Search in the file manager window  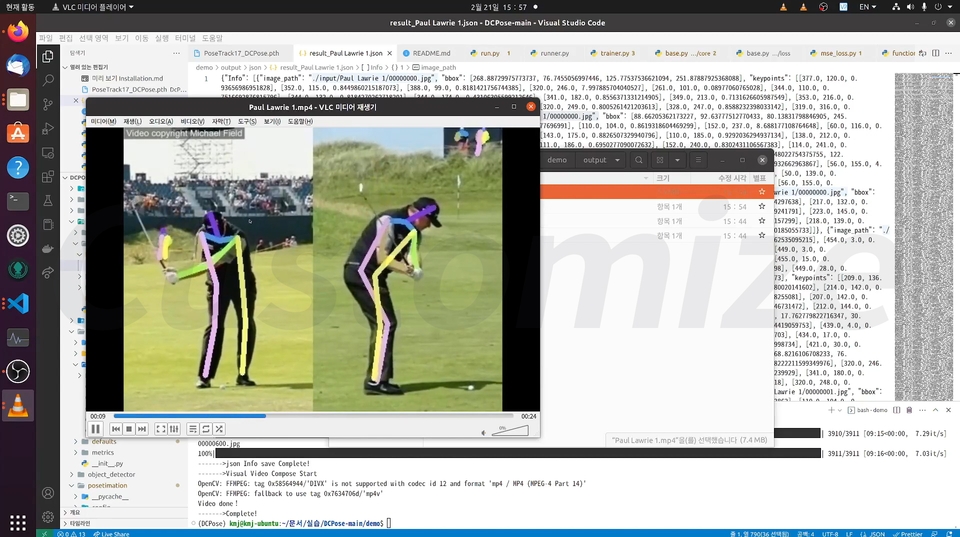[x=639, y=160]
